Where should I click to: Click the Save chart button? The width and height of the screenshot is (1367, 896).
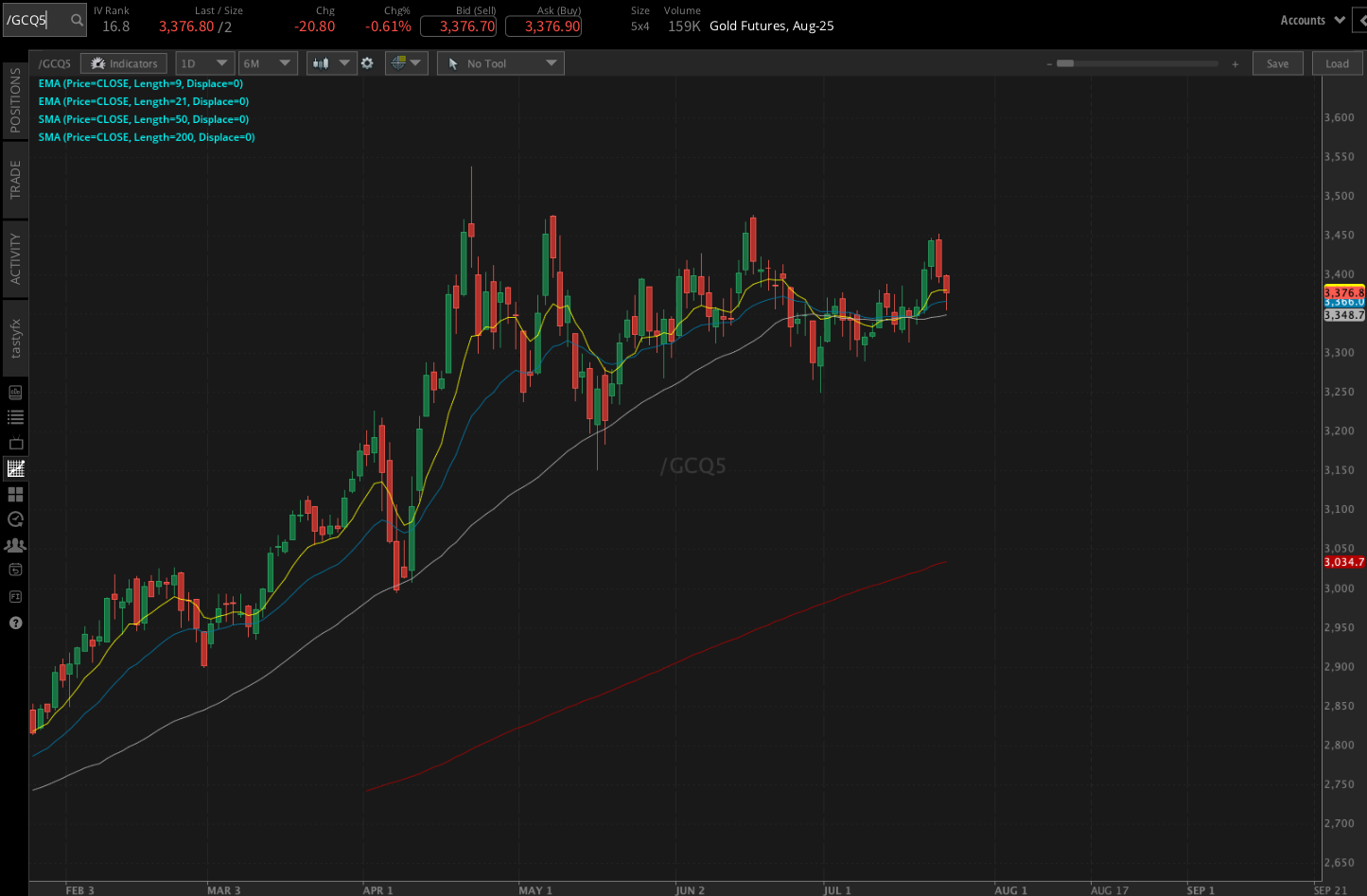pyautogui.click(x=1277, y=62)
